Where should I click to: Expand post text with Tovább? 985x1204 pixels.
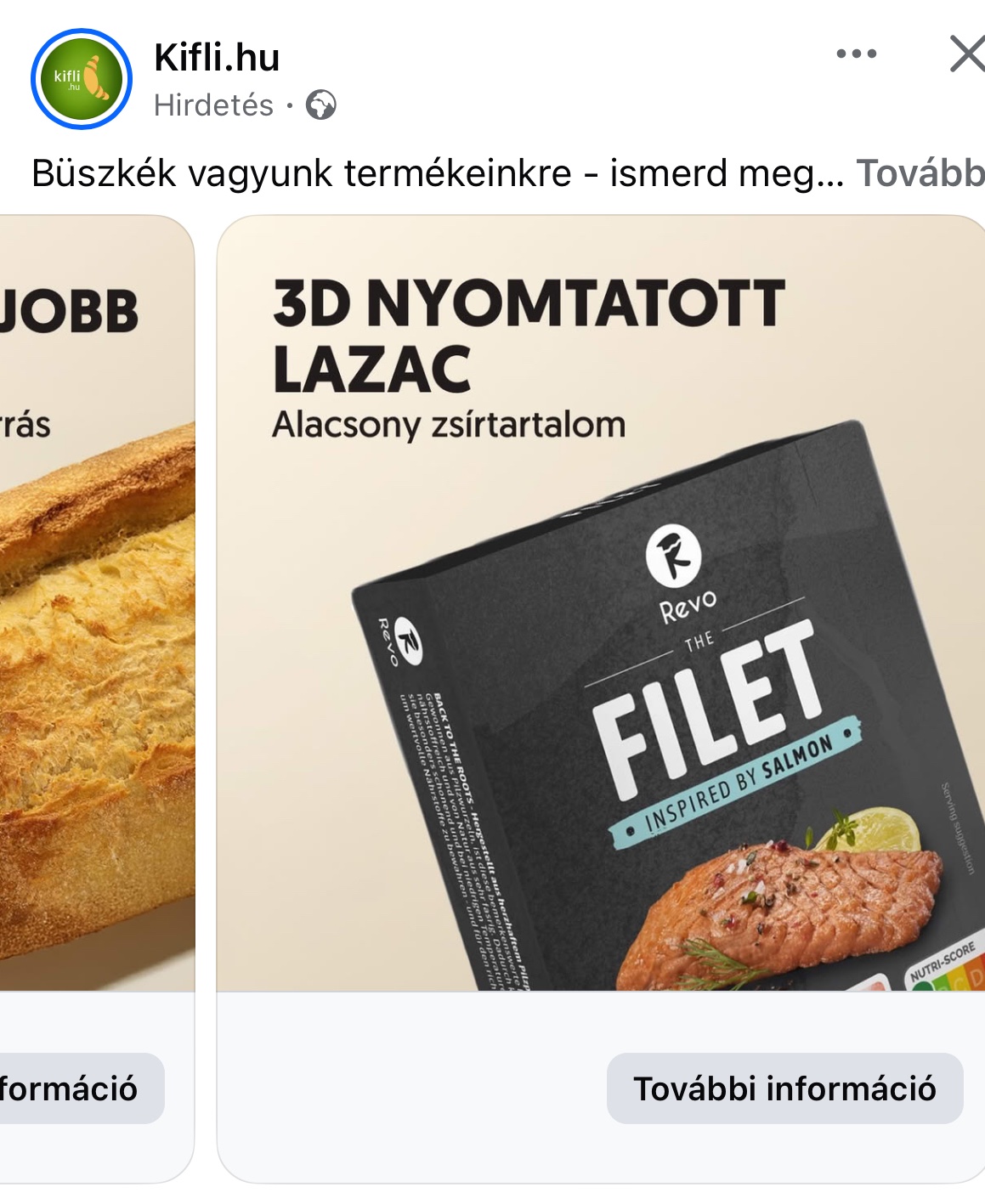(920, 173)
